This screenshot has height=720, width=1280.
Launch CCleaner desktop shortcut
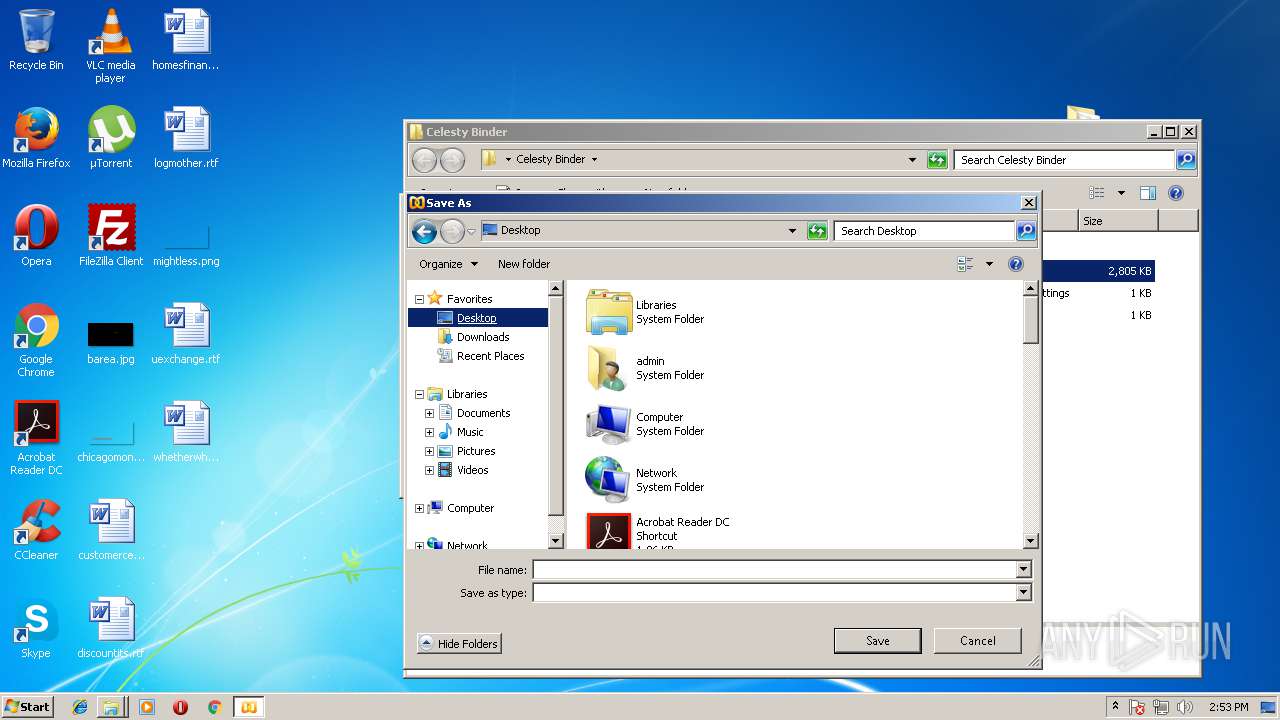pos(36,530)
